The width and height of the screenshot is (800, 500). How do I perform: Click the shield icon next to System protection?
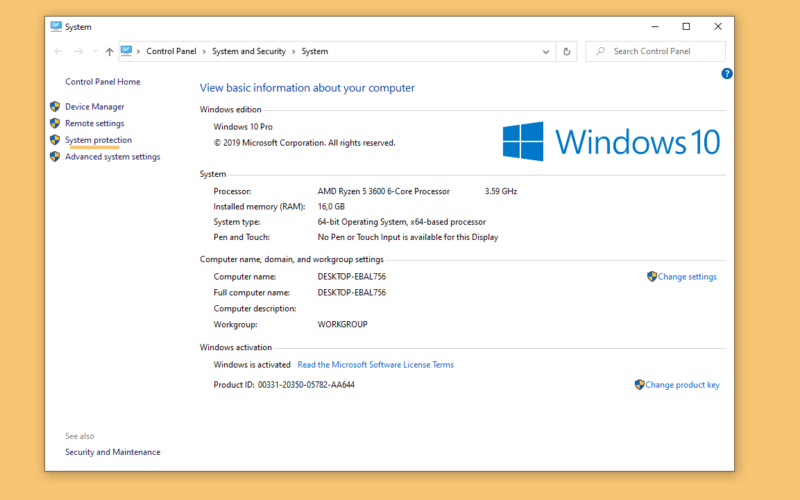55,140
